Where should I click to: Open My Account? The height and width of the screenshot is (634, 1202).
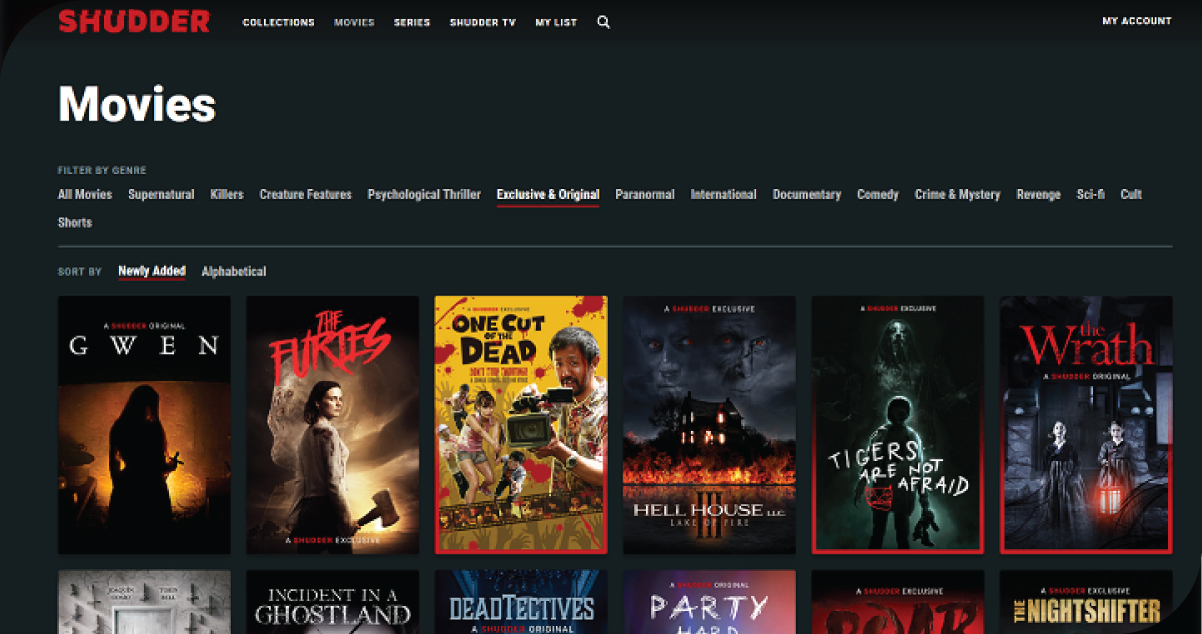1136,21
